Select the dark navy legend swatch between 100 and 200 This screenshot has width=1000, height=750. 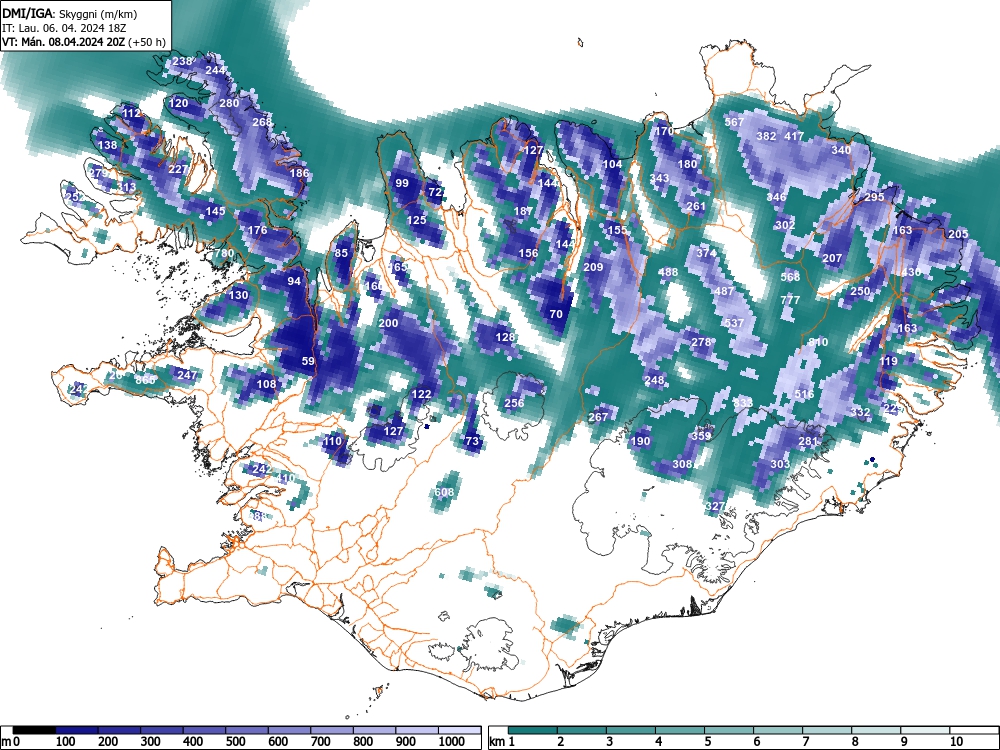[77, 730]
